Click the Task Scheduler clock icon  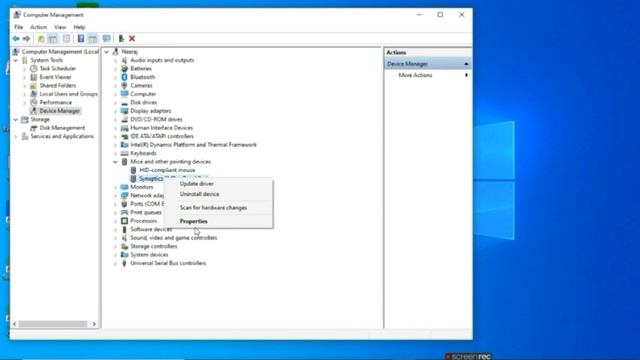pos(34,69)
